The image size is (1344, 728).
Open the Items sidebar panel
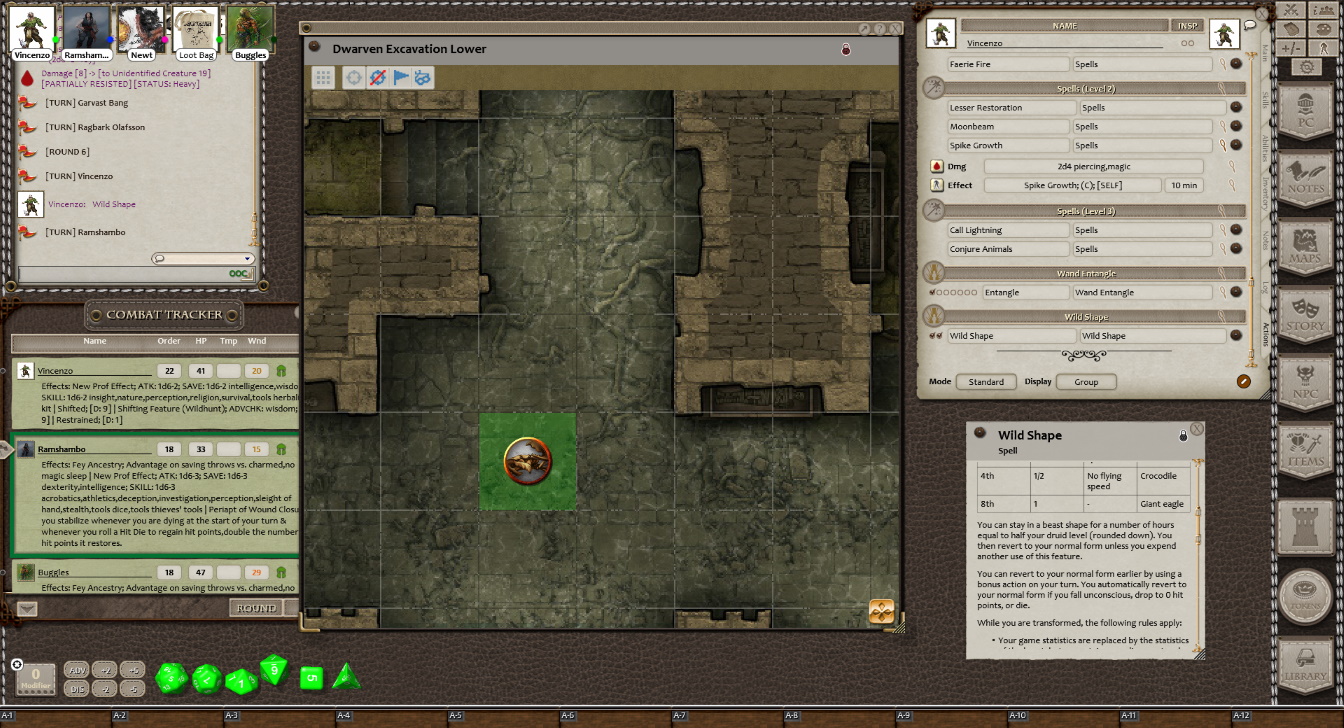pyautogui.click(x=1305, y=450)
